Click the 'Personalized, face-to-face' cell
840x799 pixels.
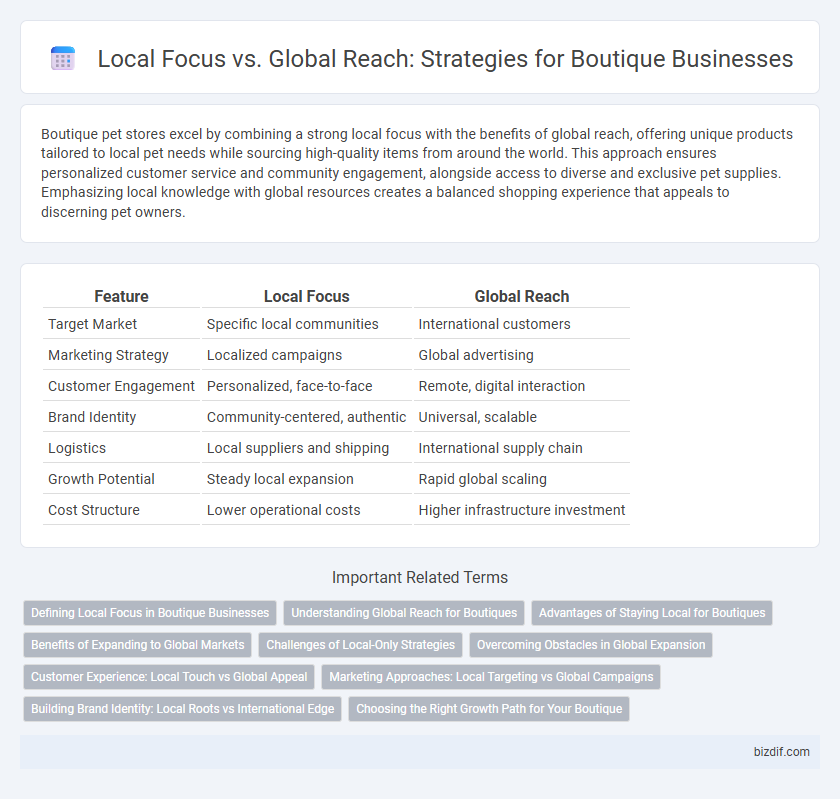click(x=306, y=386)
